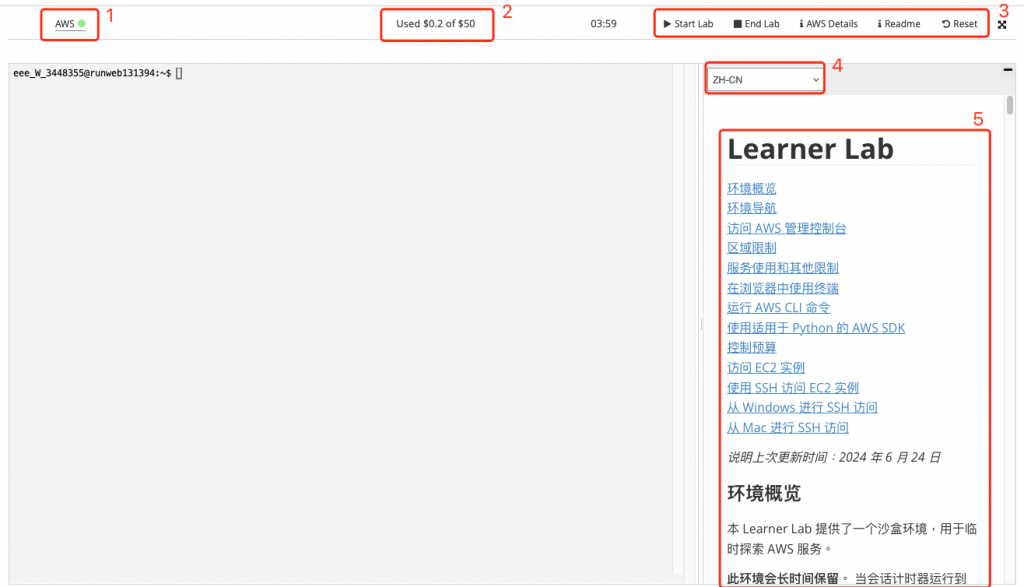Click the Readme info icon
The image size is (1024, 587).
[x=879, y=24]
